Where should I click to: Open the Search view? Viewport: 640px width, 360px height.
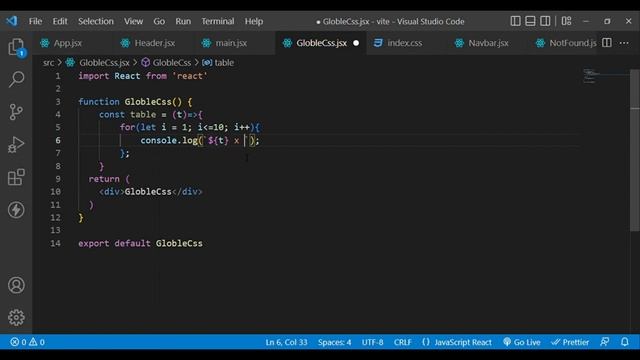16,79
